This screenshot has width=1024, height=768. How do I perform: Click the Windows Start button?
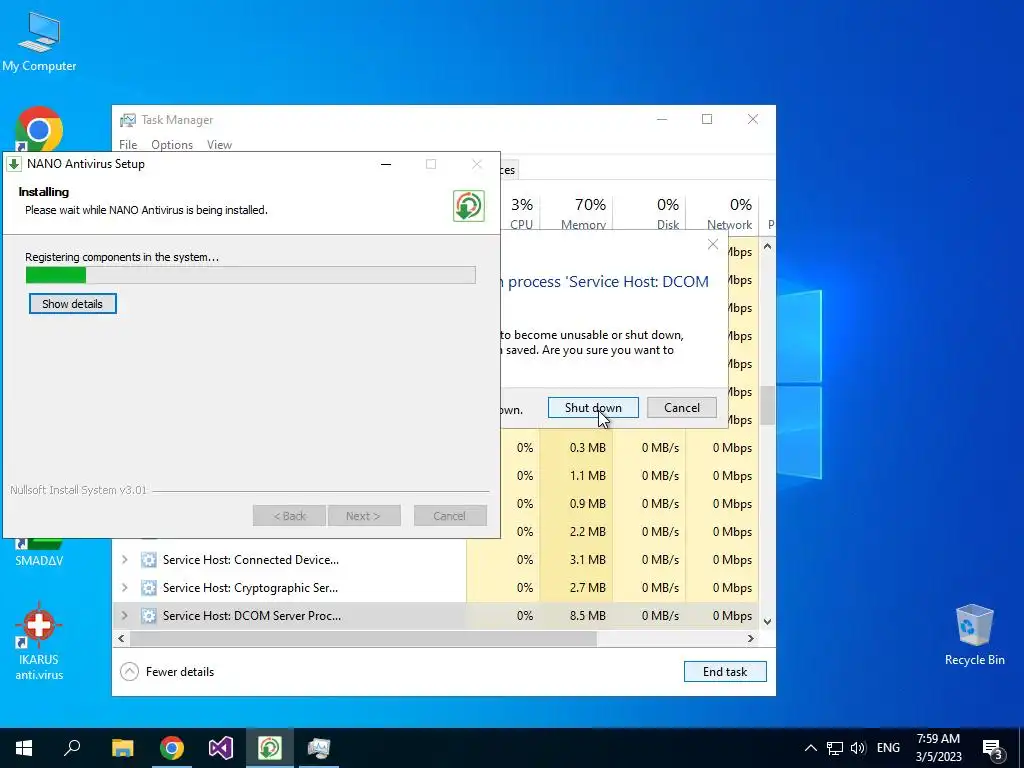pos(24,748)
